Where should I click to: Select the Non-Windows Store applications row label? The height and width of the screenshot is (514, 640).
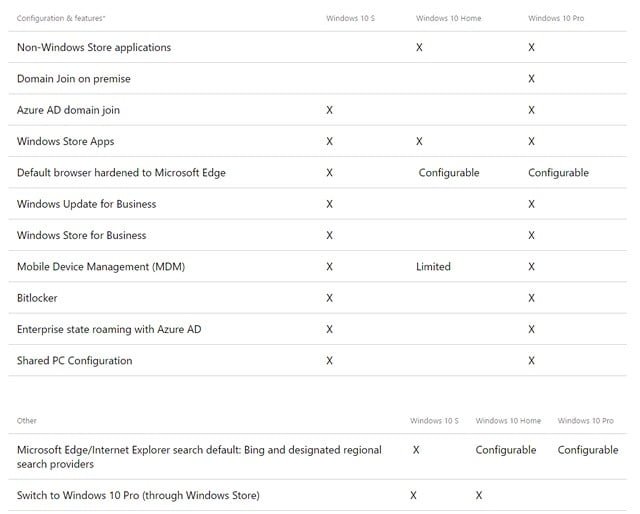[x=94, y=47]
